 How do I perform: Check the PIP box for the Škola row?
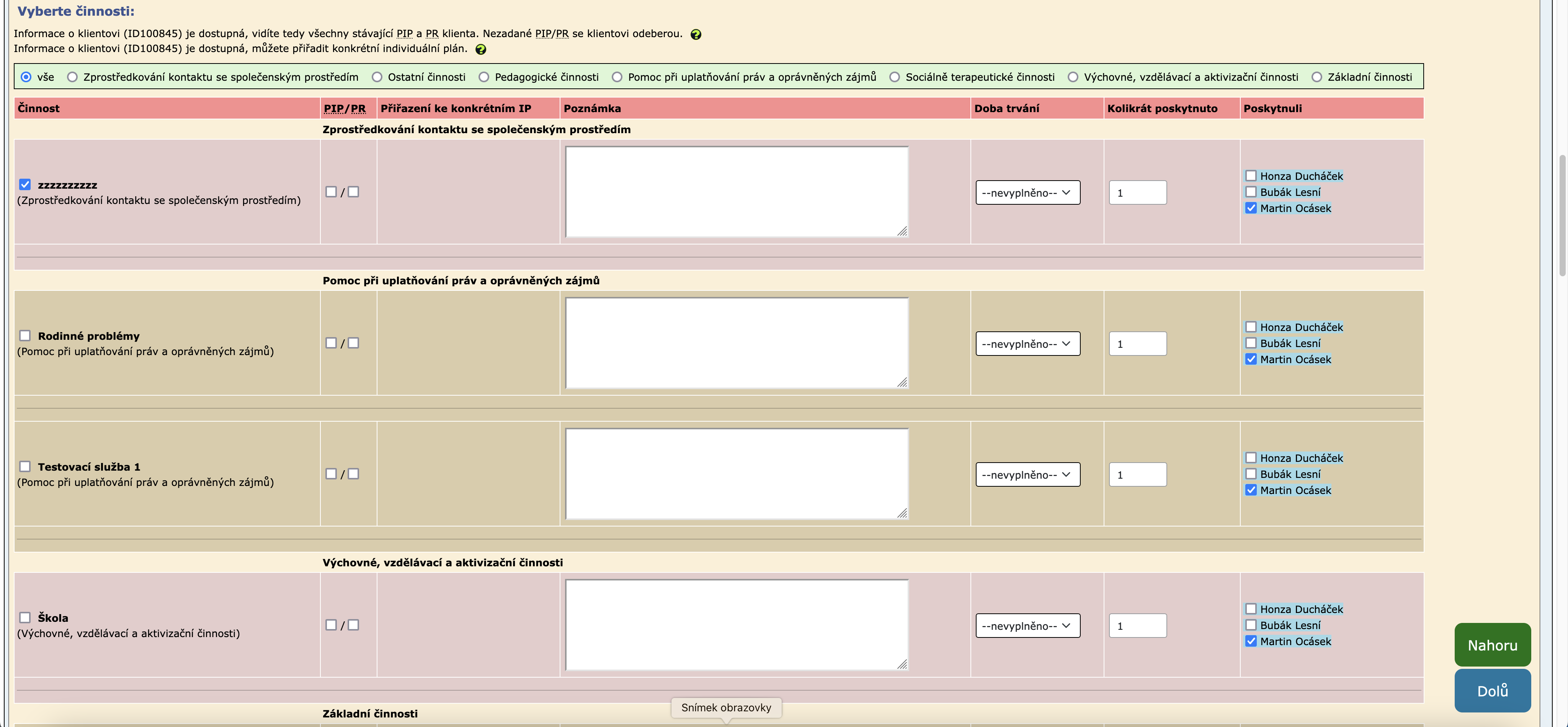pyautogui.click(x=331, y=625)
